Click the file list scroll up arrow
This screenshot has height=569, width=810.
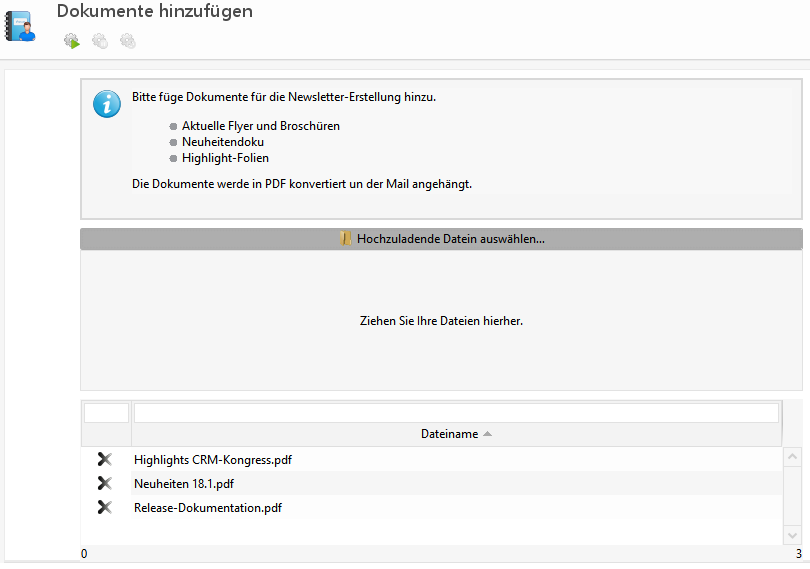[x=792, y=456]
